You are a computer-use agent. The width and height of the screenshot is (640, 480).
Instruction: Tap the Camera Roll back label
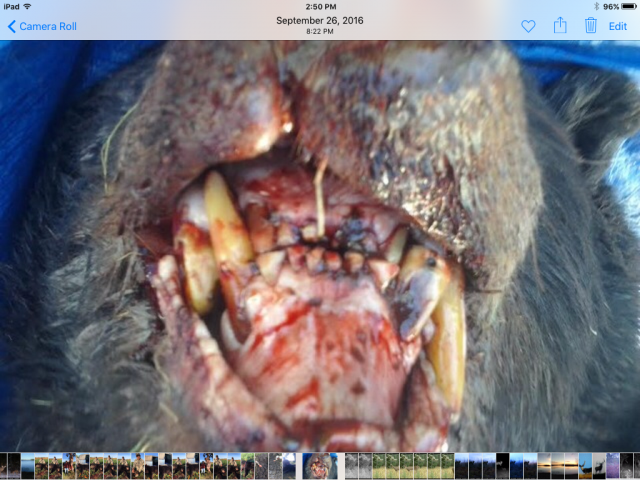(x=46, y=26)
